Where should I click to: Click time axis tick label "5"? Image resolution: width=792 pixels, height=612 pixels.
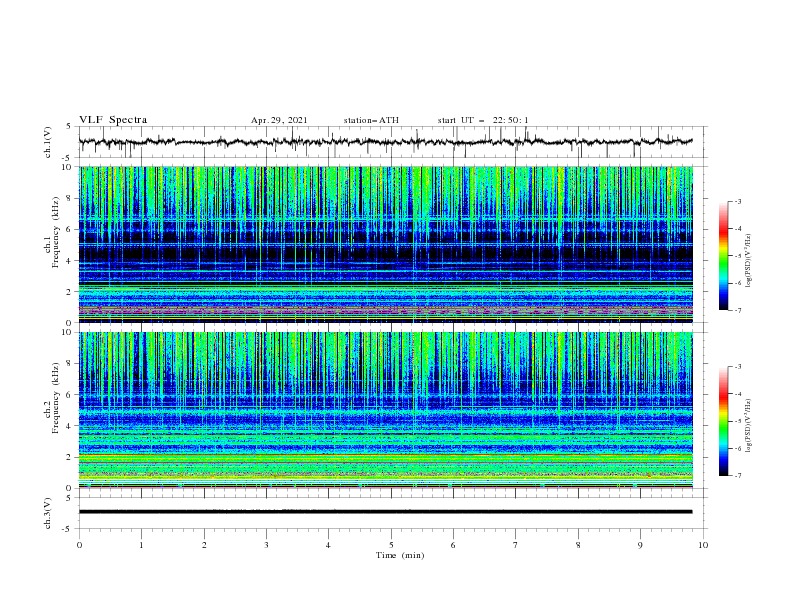pyautogui.click(x=391, y=545)
